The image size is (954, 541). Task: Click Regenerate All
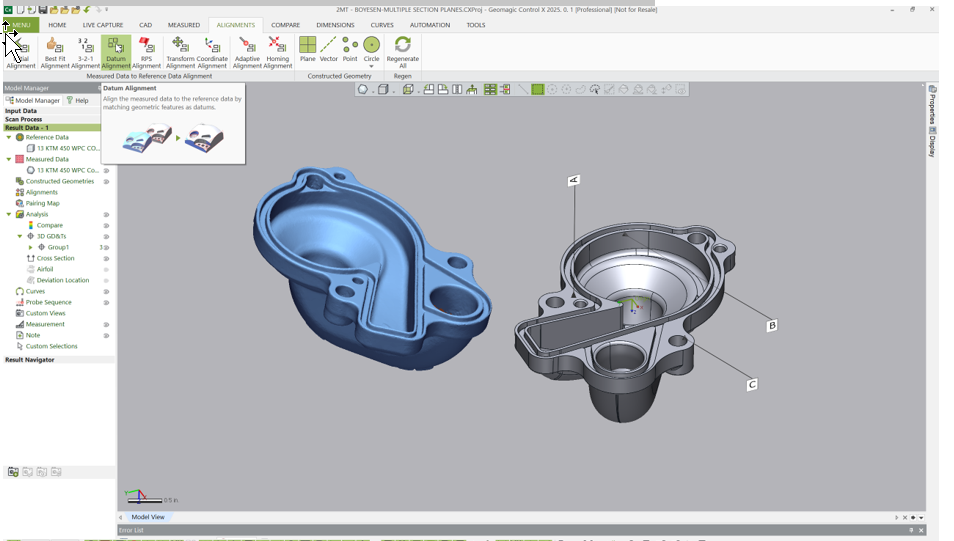click(x=402, y=52)
